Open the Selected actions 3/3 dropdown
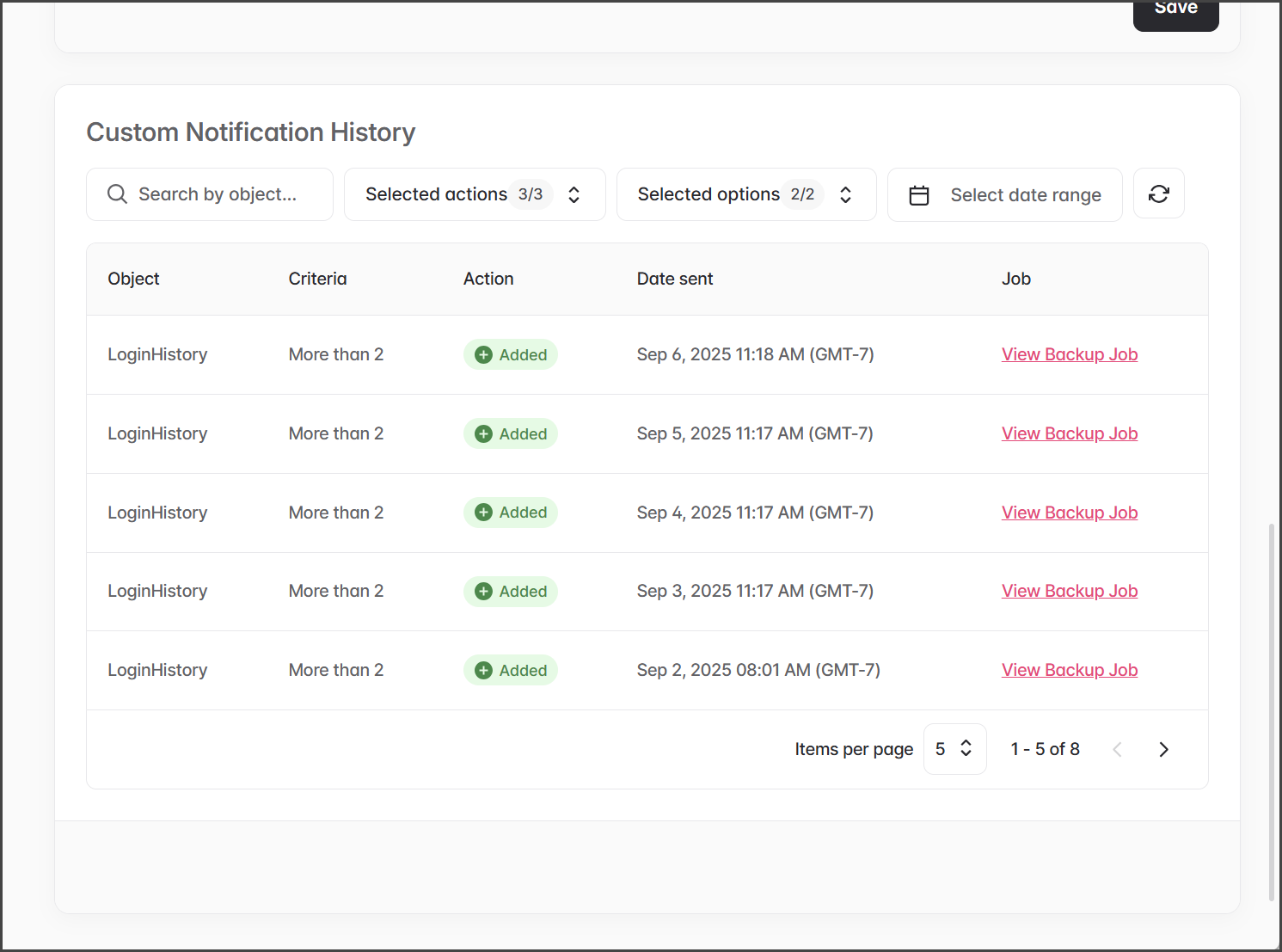Image resolution: width=1282 pixels, height=952 pixels. coord(474,194)
